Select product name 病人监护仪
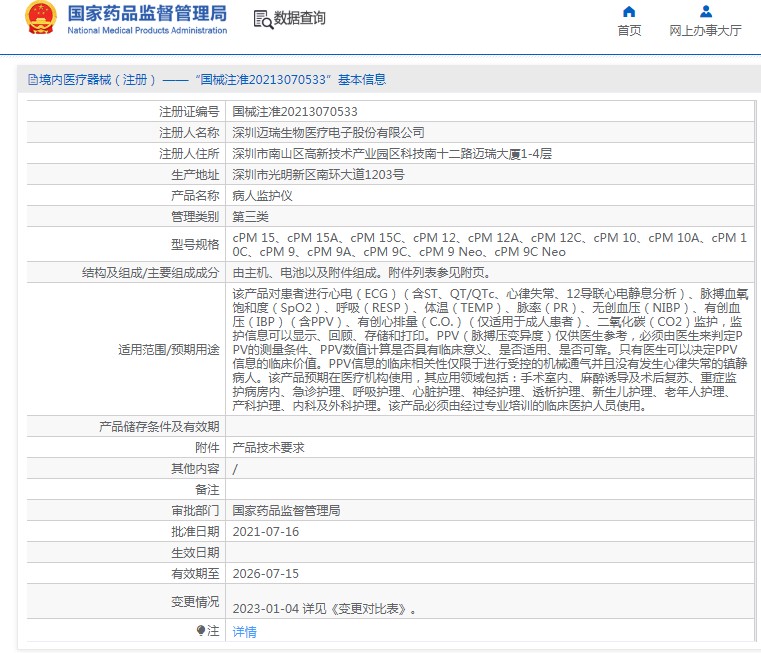The image size is (761, 653). (262, 196)
